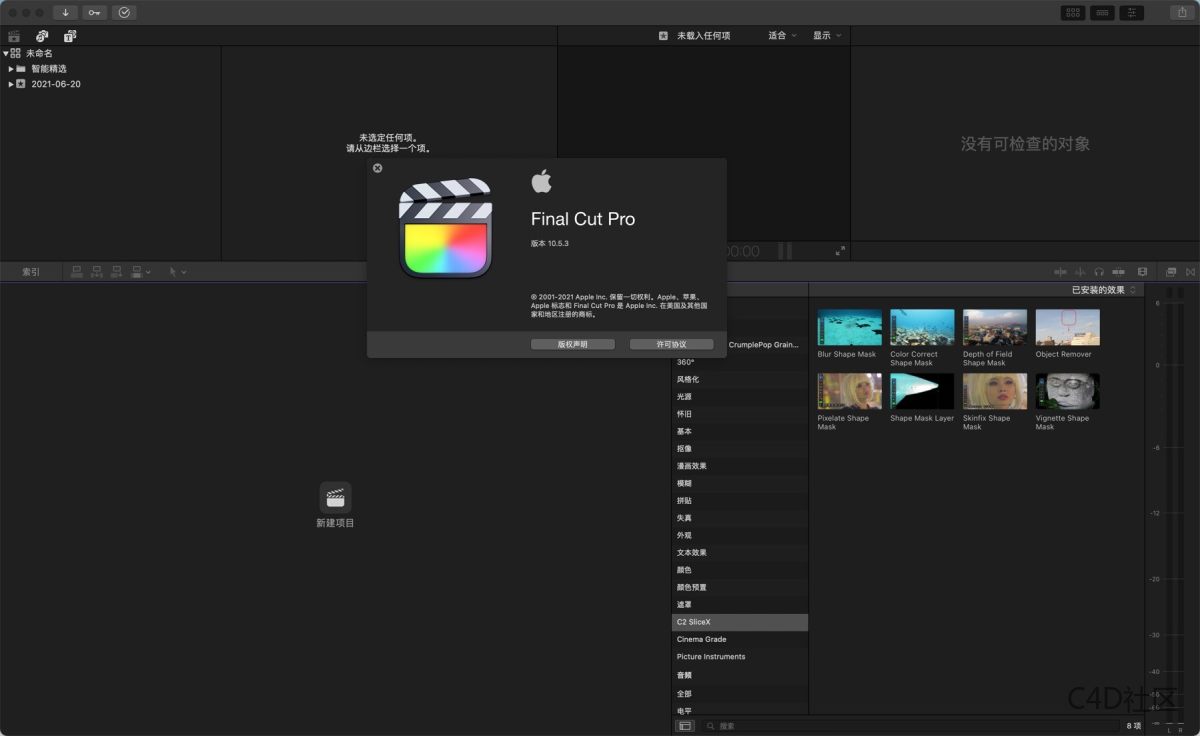
Task: Click the 索引 timeline index button
Action: click(x=30, y=271)
